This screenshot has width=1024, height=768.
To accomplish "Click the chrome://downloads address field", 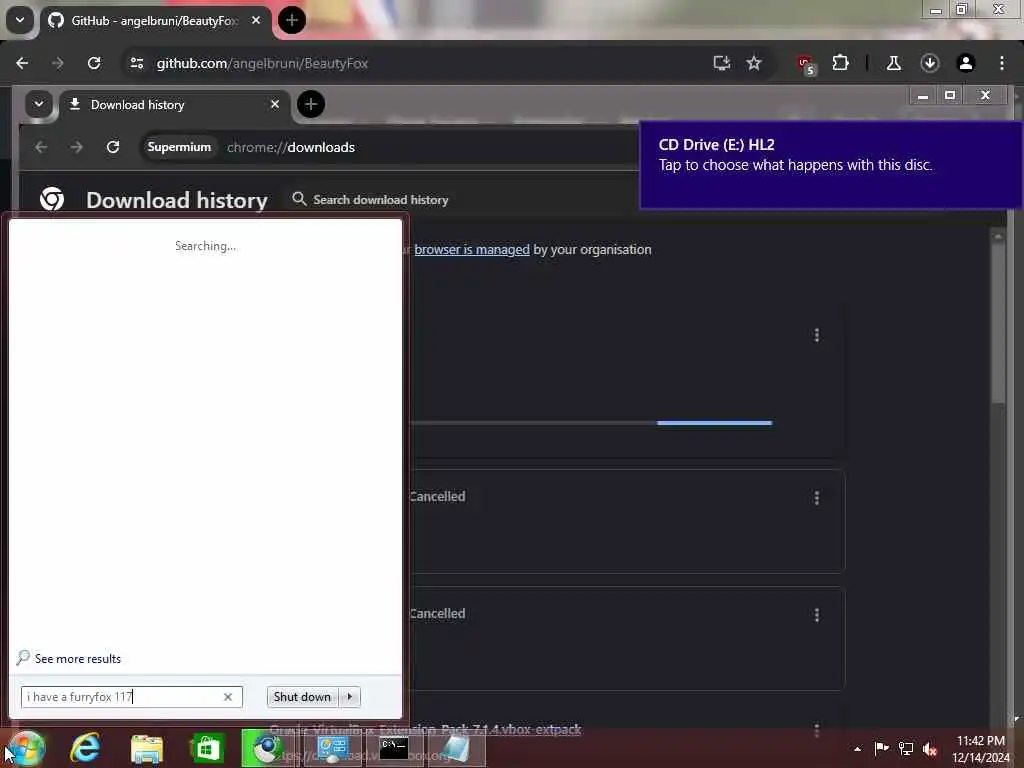I will [x=392, y=147].
